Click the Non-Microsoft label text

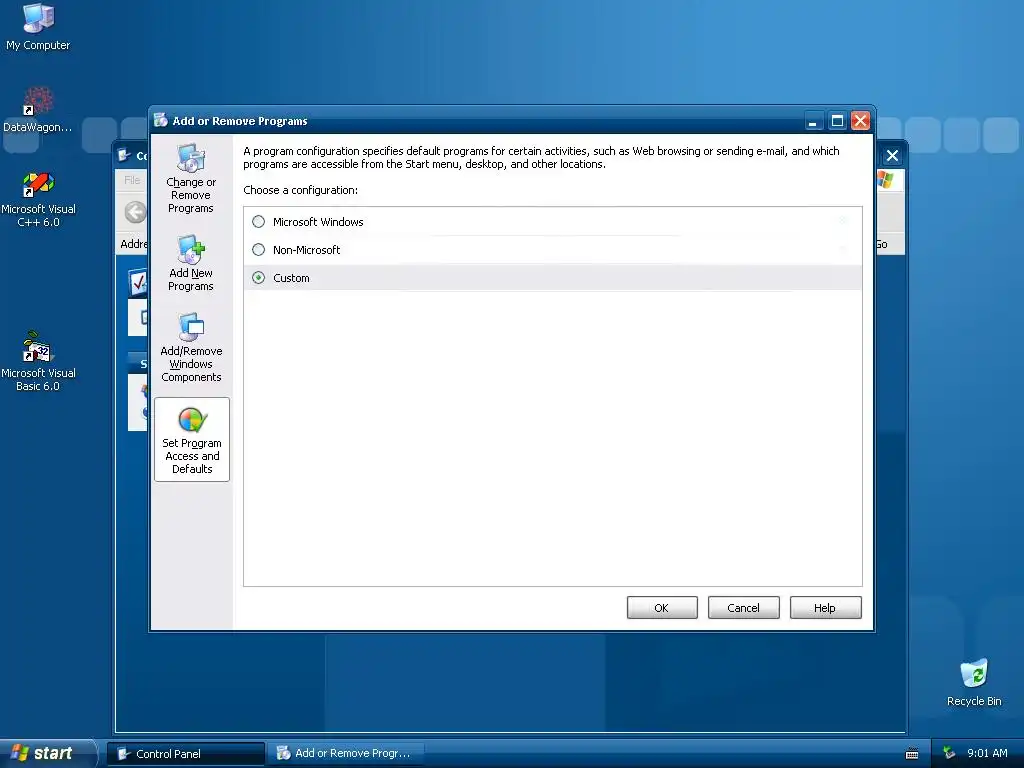pyautogui.click(x=306, y=250)
